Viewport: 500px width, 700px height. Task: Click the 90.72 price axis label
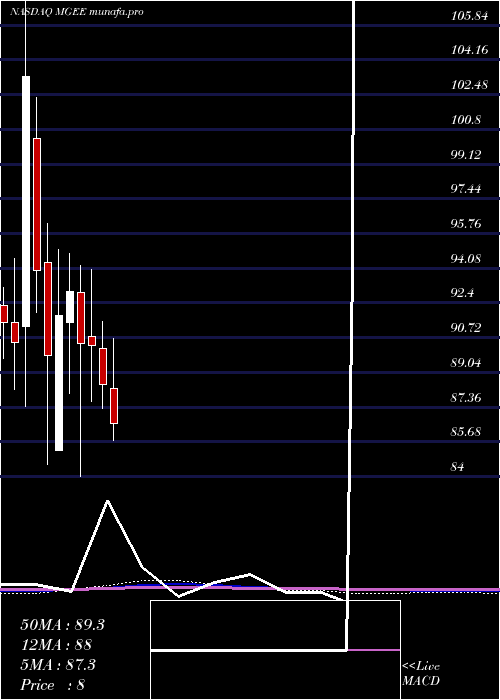tap(466, 328)
